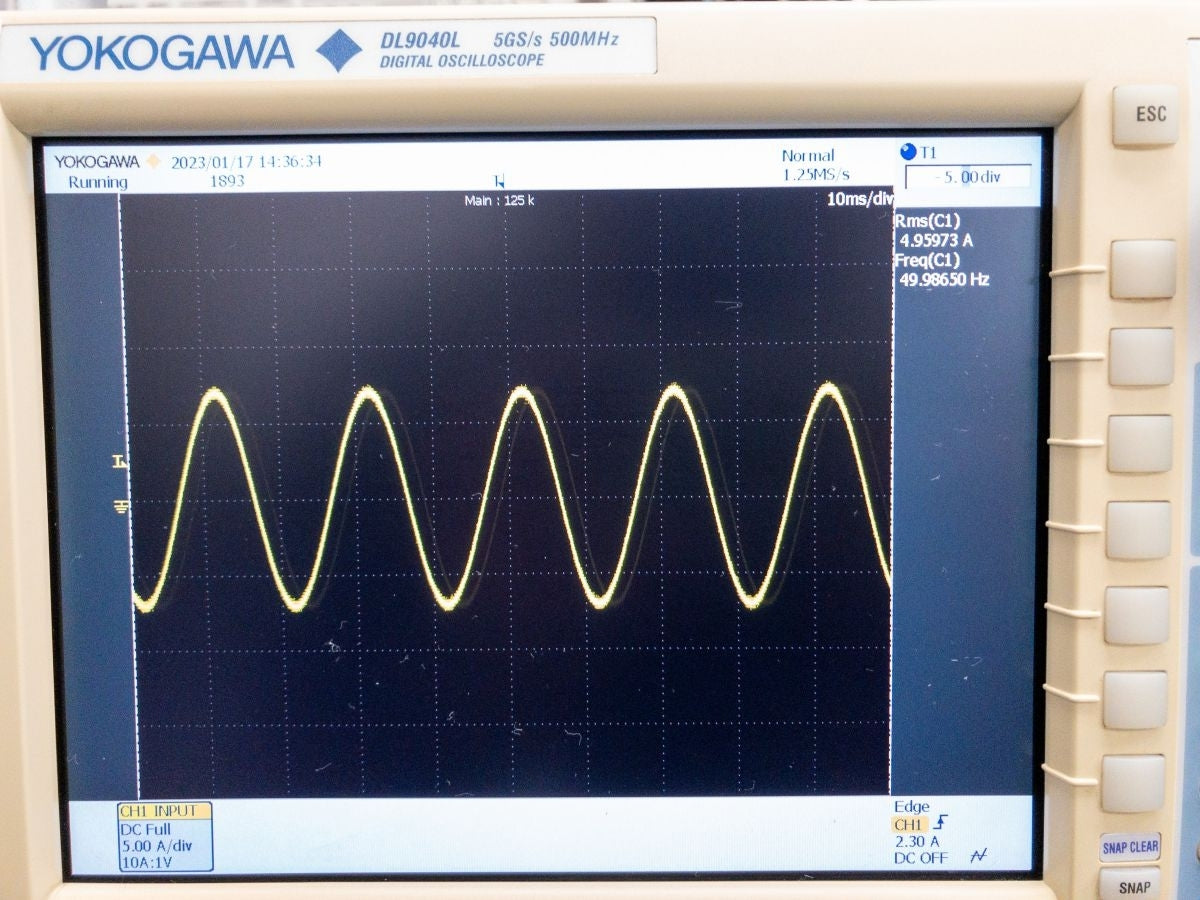Select the 1893 acquisition count

pos(227,182)
